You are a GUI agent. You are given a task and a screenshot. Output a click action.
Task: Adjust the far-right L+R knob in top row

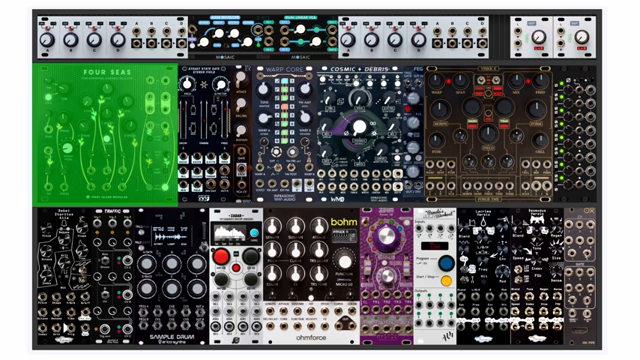pyautogui.click(x=581, y=38)
